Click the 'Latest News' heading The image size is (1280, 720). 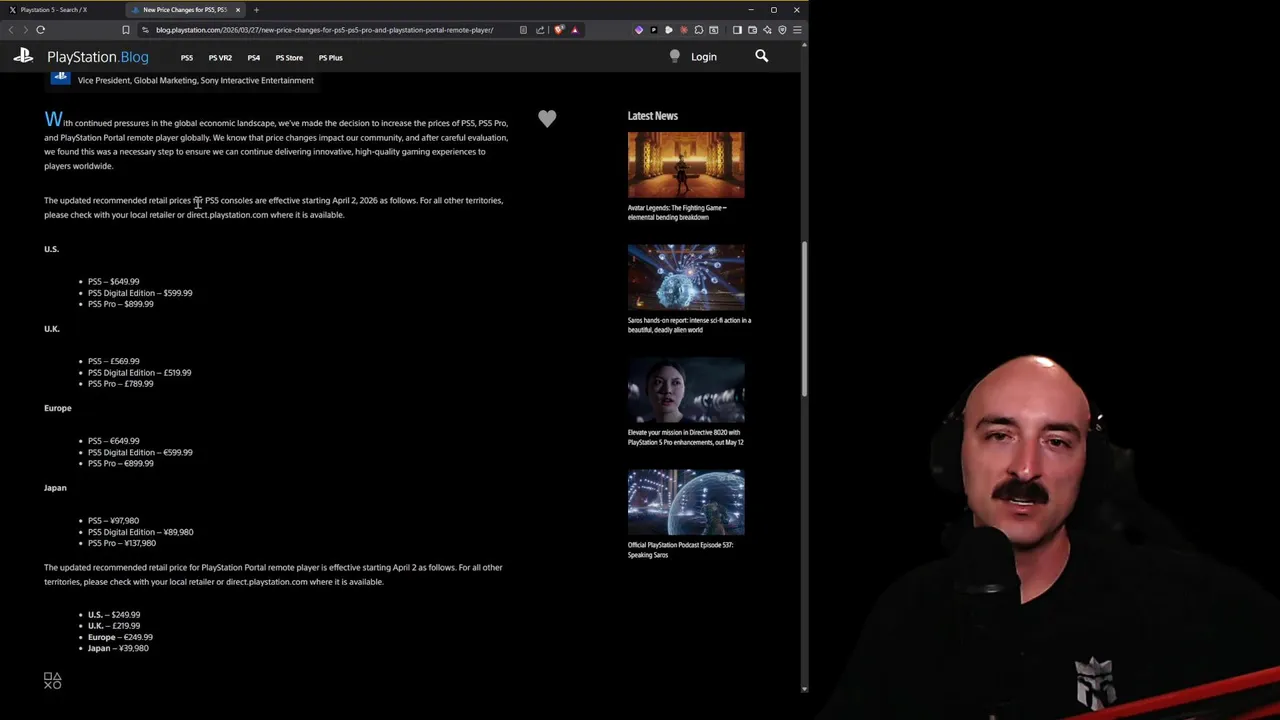click(x=653, y=116)
